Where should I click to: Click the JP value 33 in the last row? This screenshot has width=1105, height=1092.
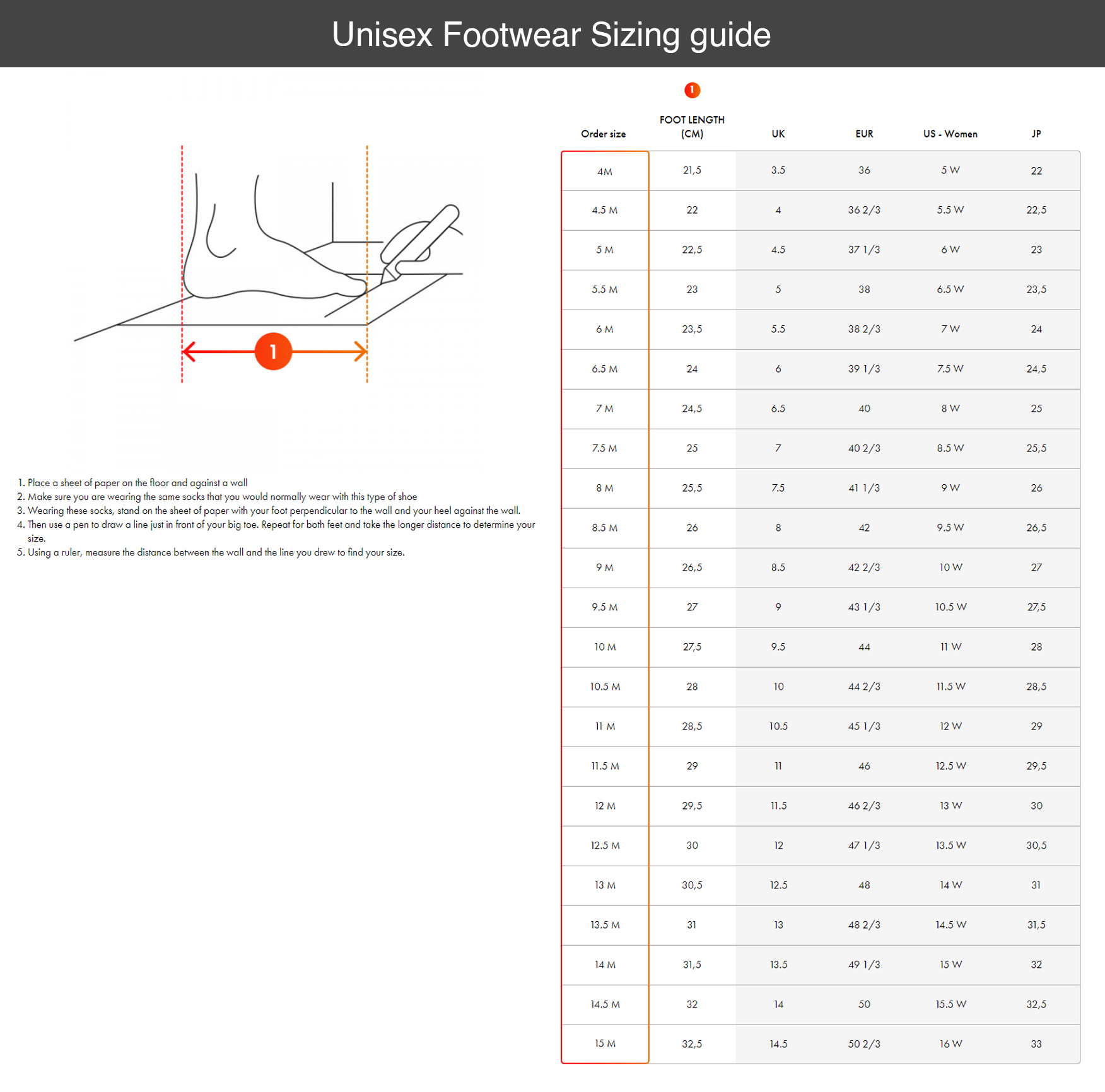tap(1036, 1044)
